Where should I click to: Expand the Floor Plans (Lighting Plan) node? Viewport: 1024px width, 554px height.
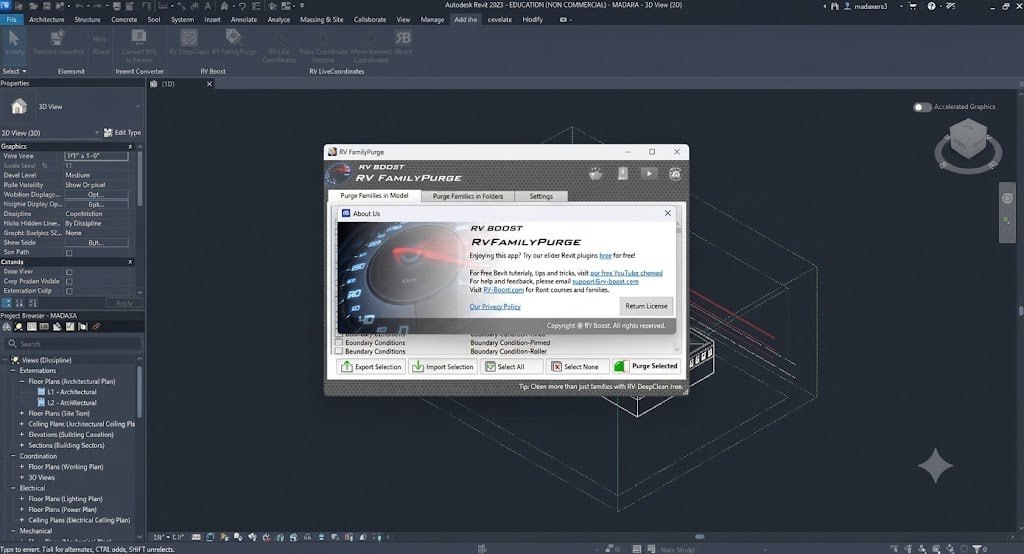[x=22, y=498]
